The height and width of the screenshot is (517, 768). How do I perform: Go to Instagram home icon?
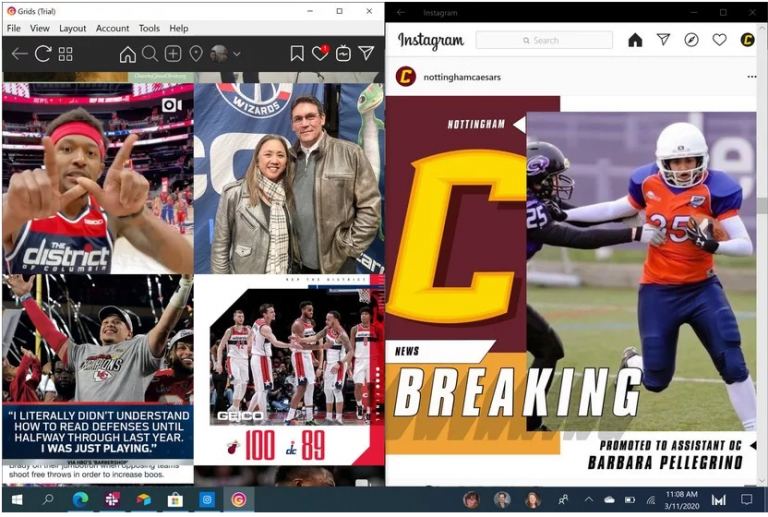point(635,40)
